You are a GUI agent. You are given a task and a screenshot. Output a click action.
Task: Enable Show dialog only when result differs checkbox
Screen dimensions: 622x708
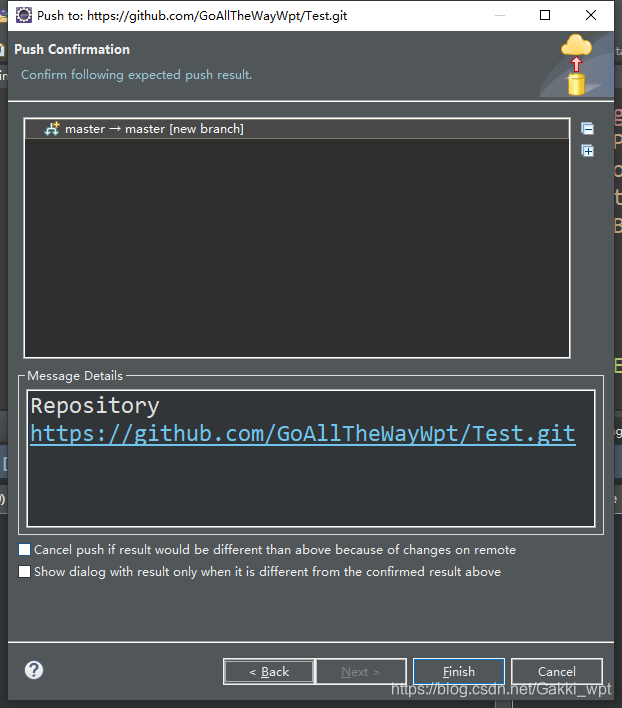(x=24, y=572)
